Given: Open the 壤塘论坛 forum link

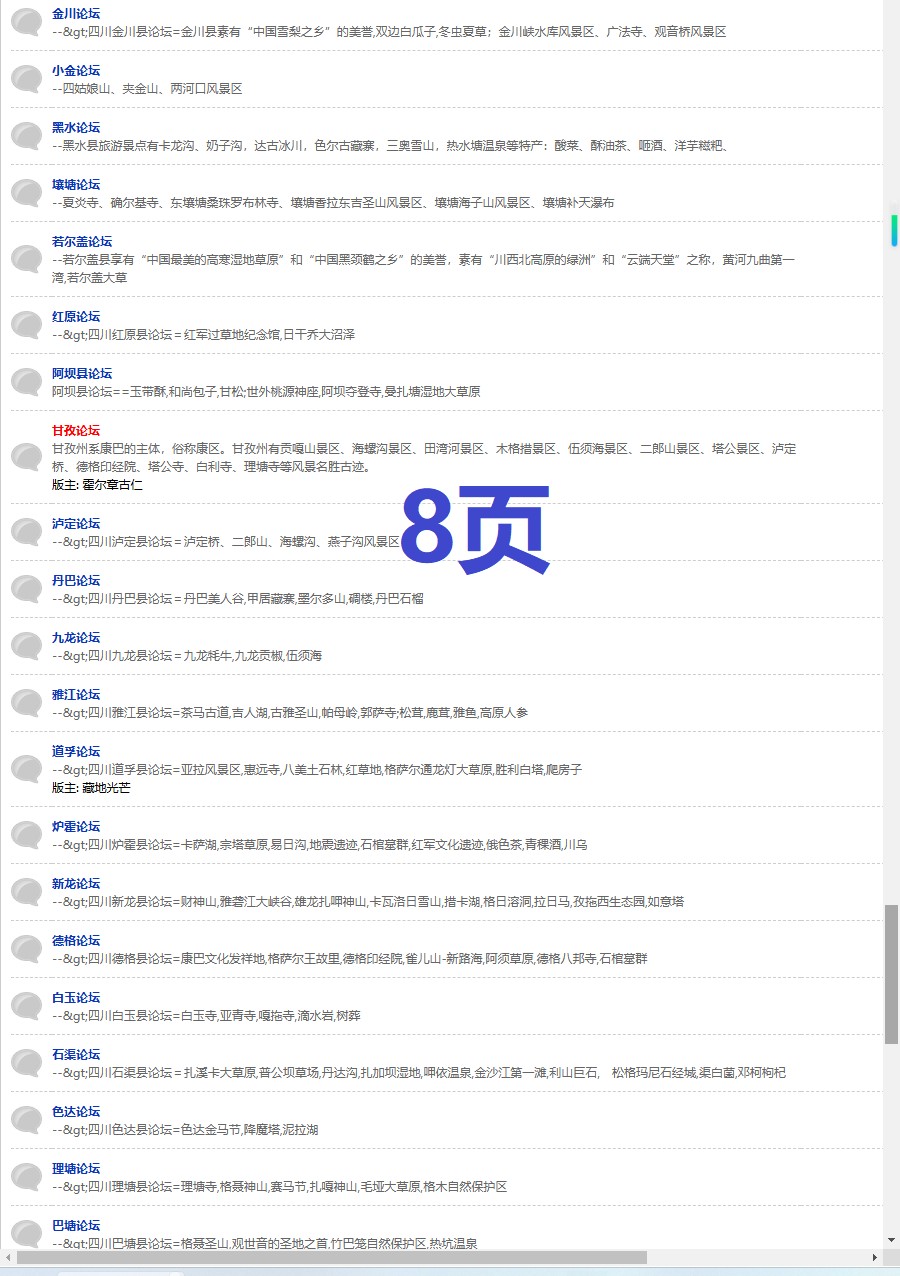Looking at the screenshot, I should pyautogui.click(x=76, y=185).
